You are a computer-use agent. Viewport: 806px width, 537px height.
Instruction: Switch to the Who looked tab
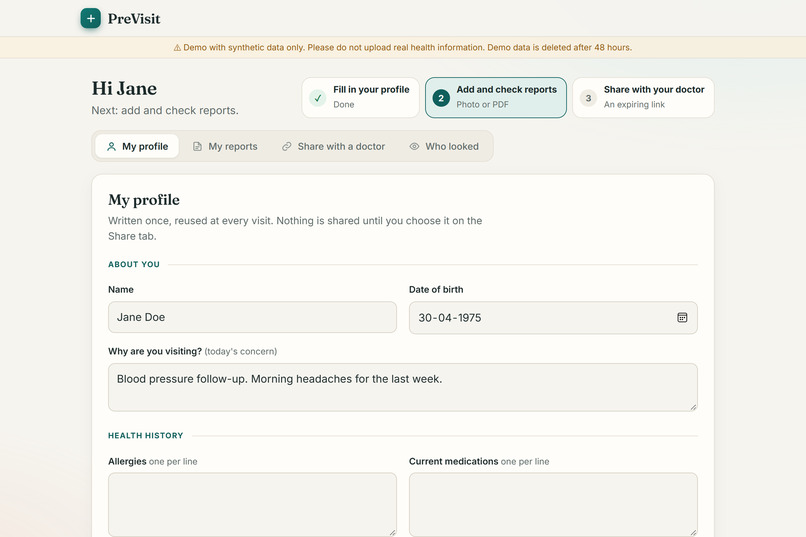click(444, 146)
